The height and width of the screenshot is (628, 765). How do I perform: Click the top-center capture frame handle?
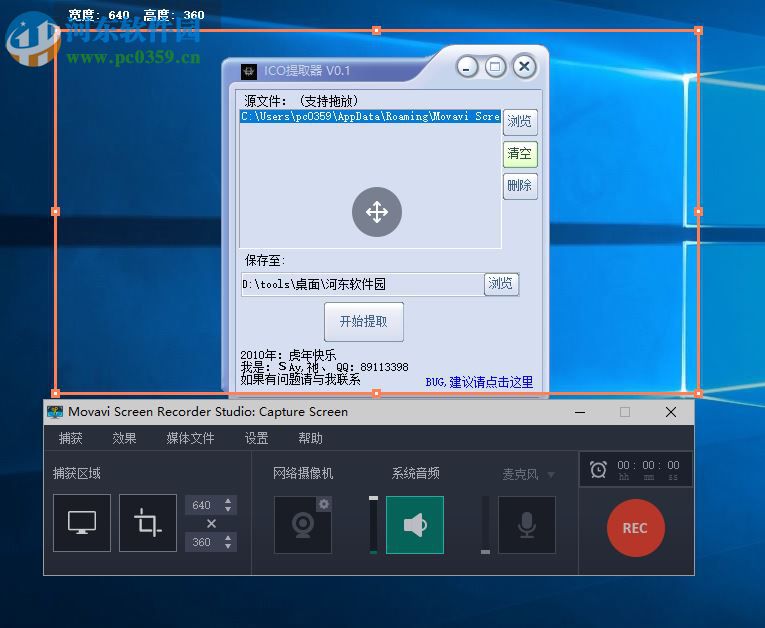click(x=376, y=30)
